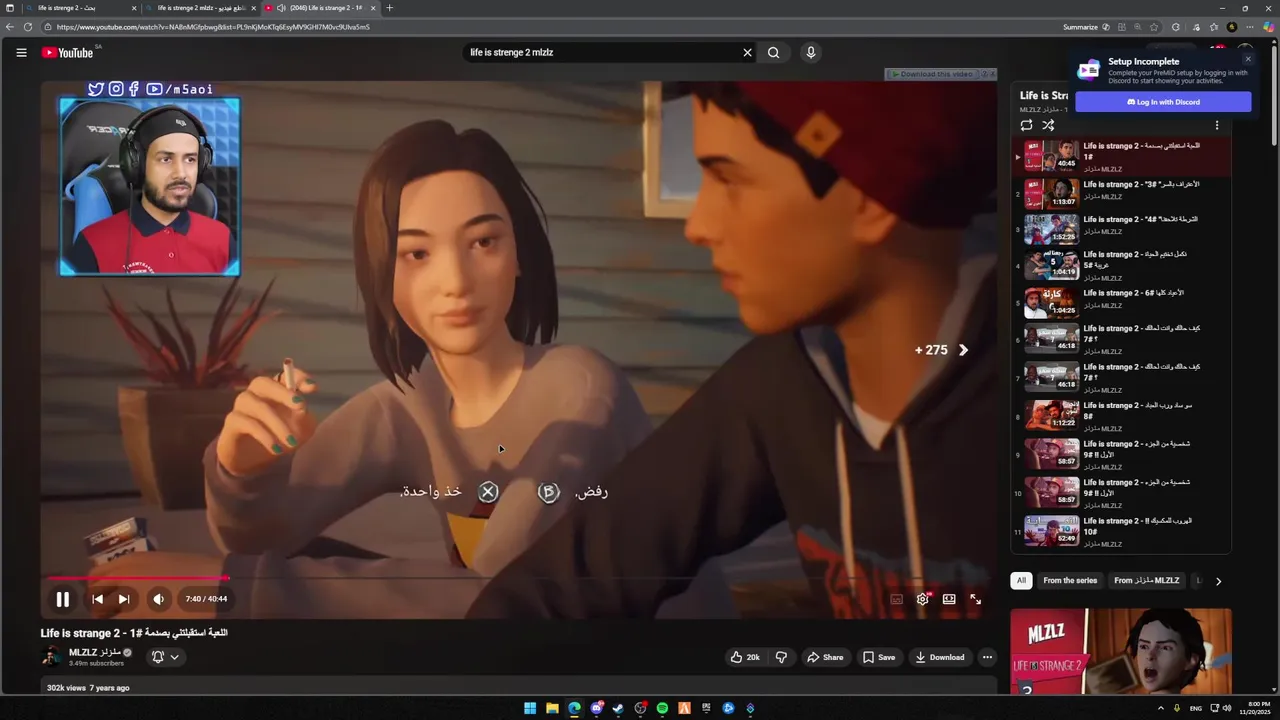Open the notification bell dropdown
The width and height of the screenshot is (1280, 720).
coord(165,657)
